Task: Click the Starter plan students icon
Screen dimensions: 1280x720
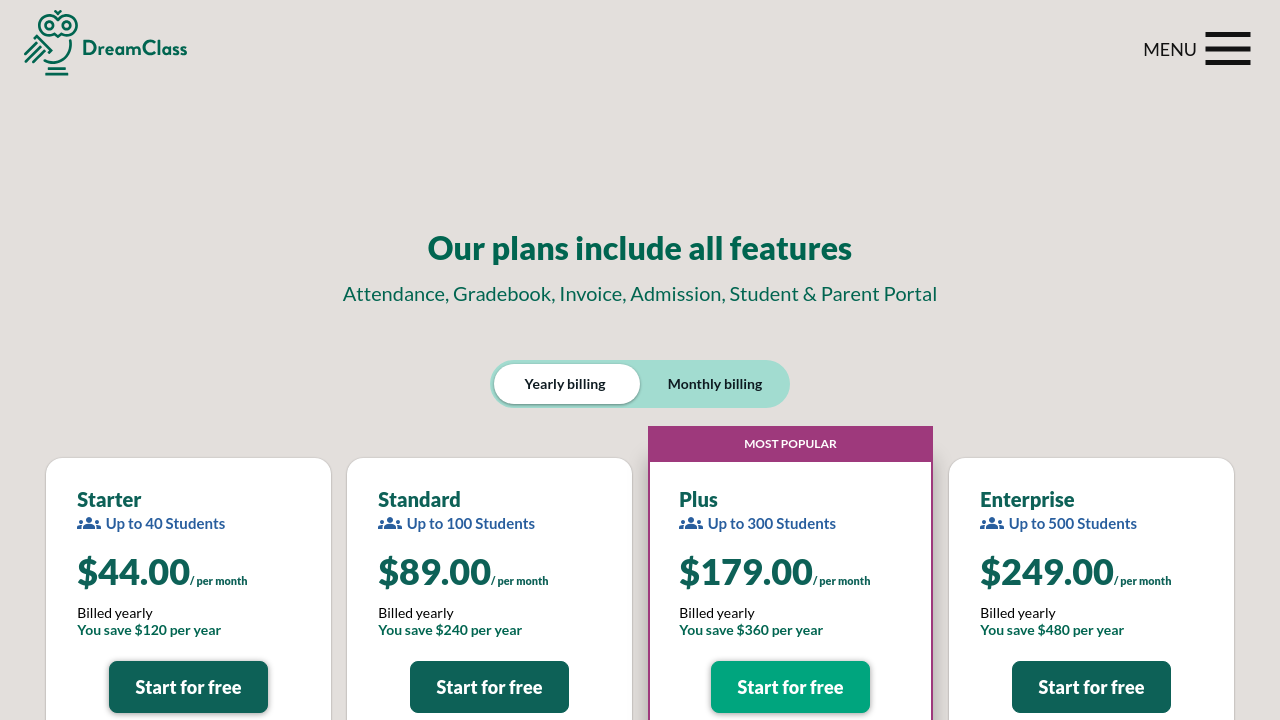Action: point(89,524)
